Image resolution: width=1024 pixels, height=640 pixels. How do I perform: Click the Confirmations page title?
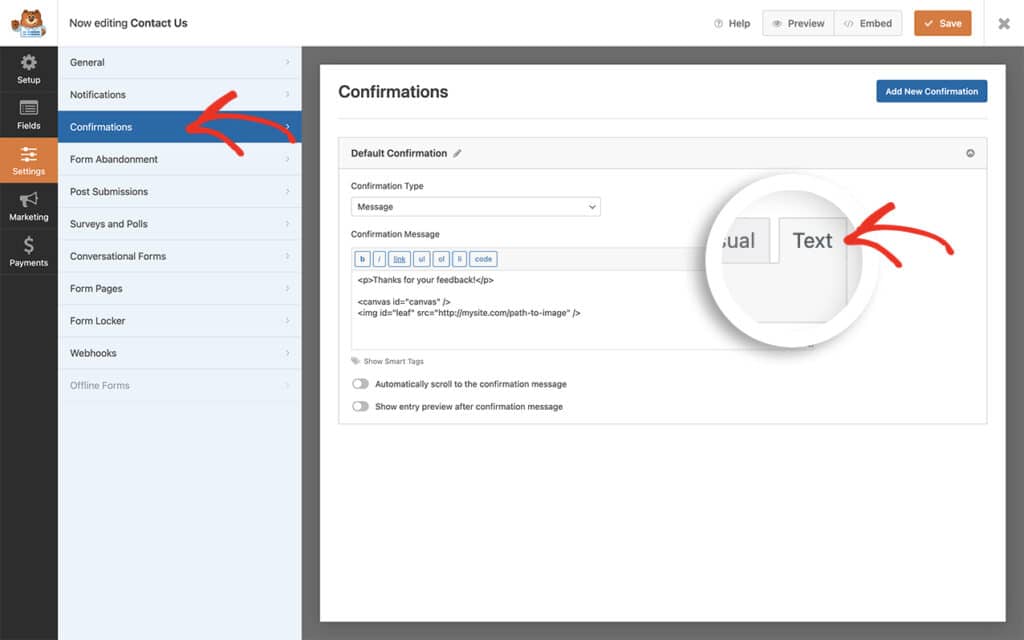393,91
